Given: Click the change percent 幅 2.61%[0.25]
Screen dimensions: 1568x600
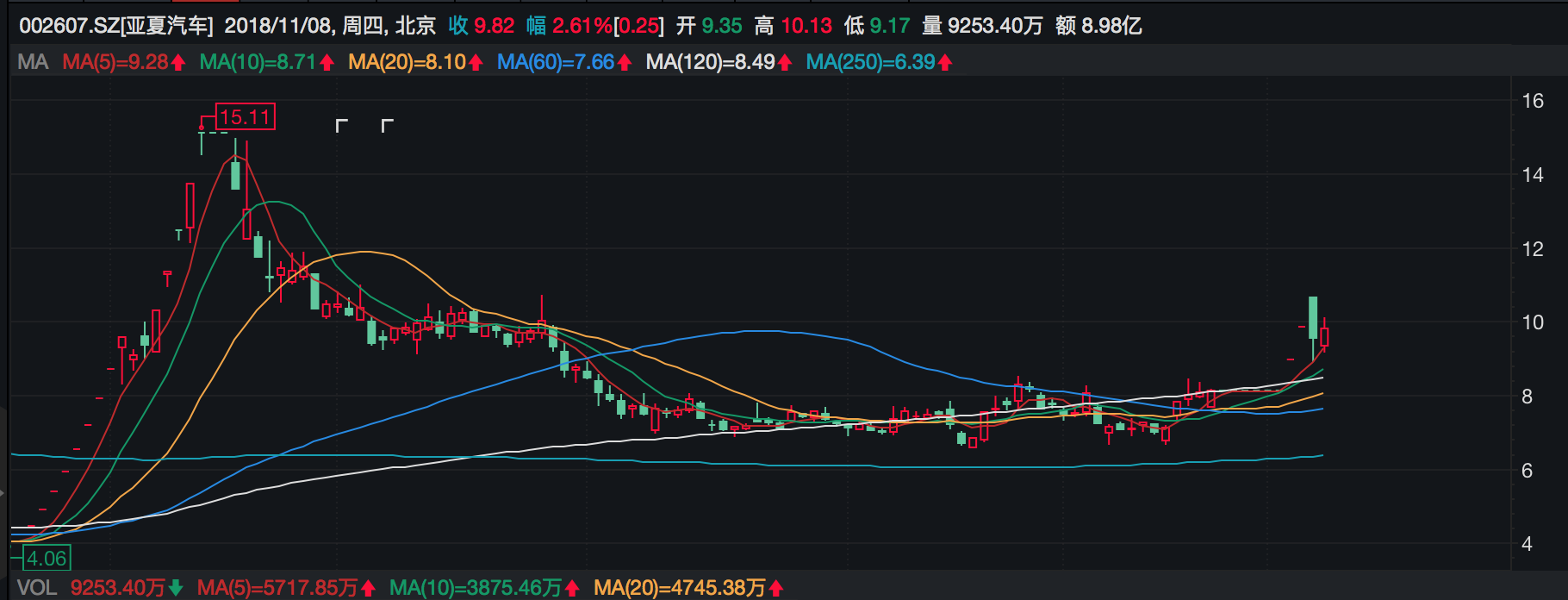Looking at the screenshot, I should pyautogui.click(x=595, y=25).
